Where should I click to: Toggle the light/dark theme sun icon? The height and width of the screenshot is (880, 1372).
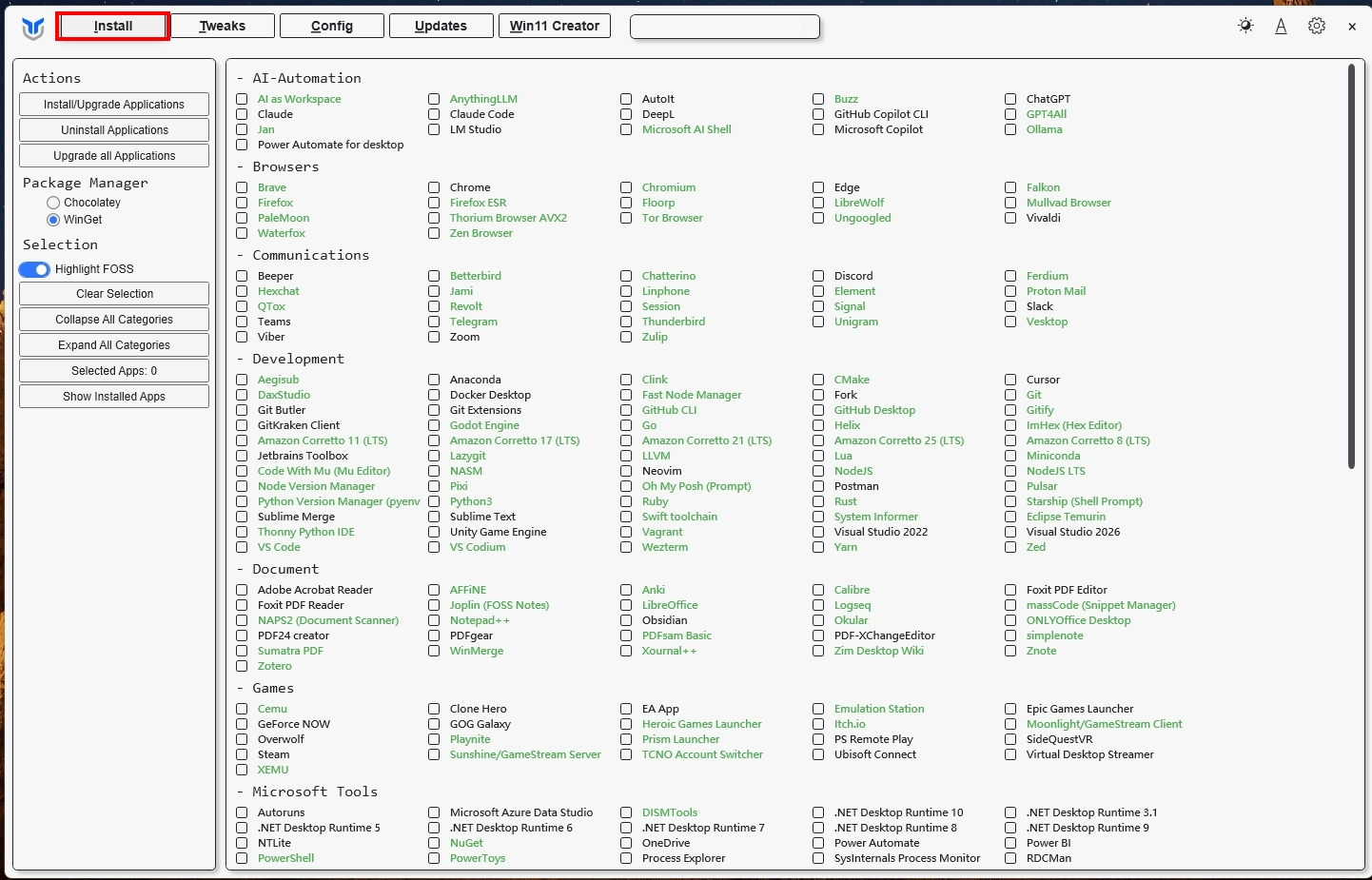1245,27
